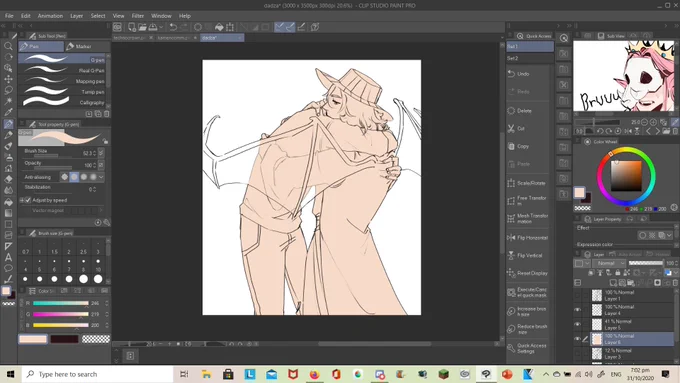This screenshot has height=383, width=680.
Task: Click the Quick Access search icon
Action: [564, 38]
